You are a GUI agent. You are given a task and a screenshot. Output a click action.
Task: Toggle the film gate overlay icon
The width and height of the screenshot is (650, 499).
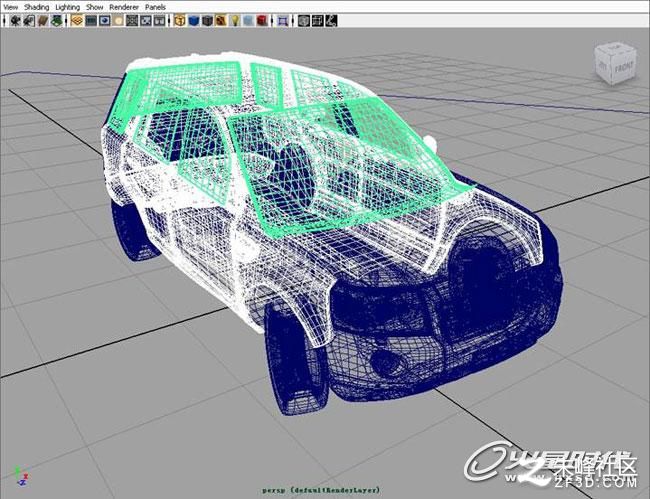click(x=91, y=20)
